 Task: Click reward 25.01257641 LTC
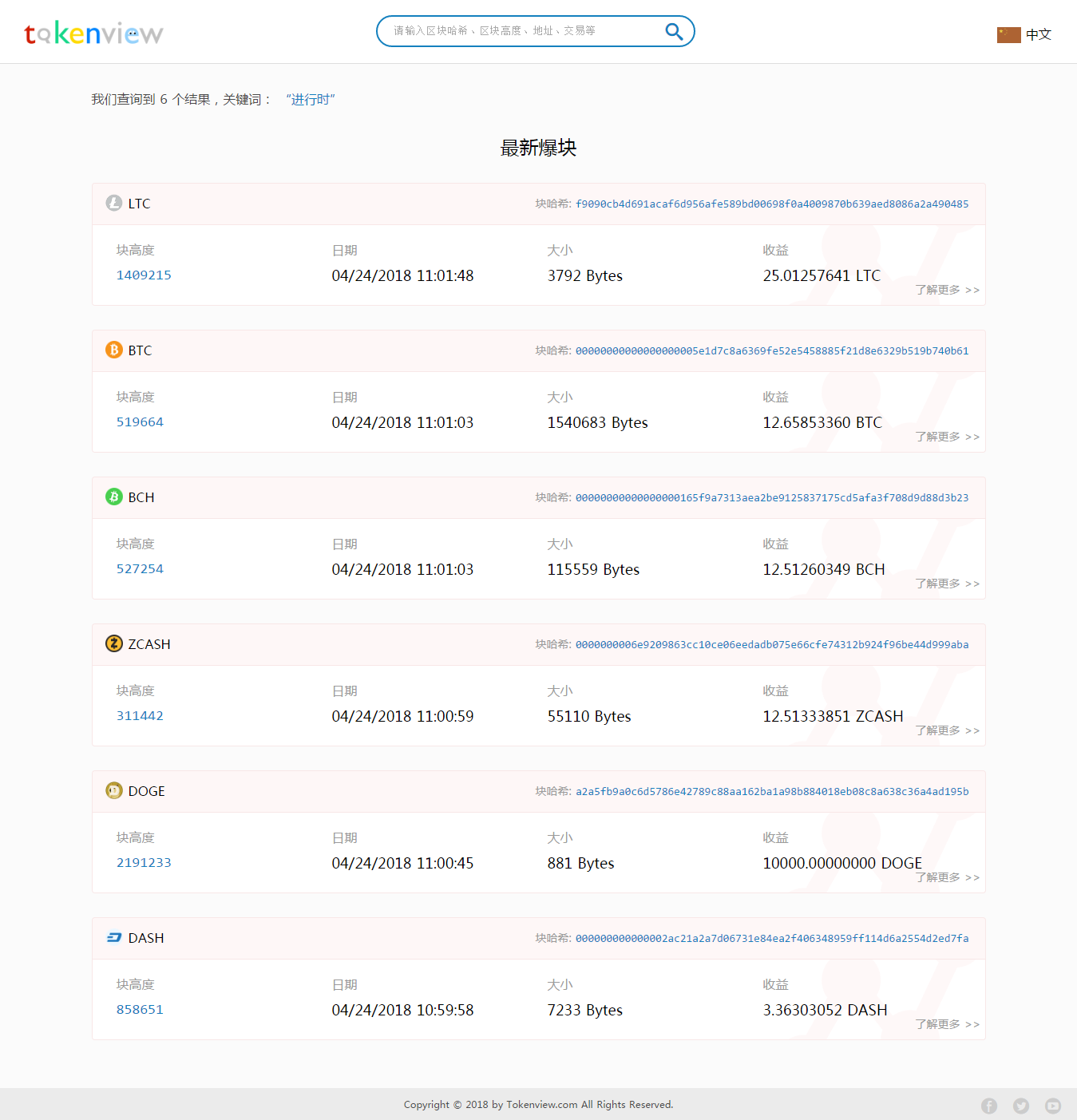(x=822, y=275)
